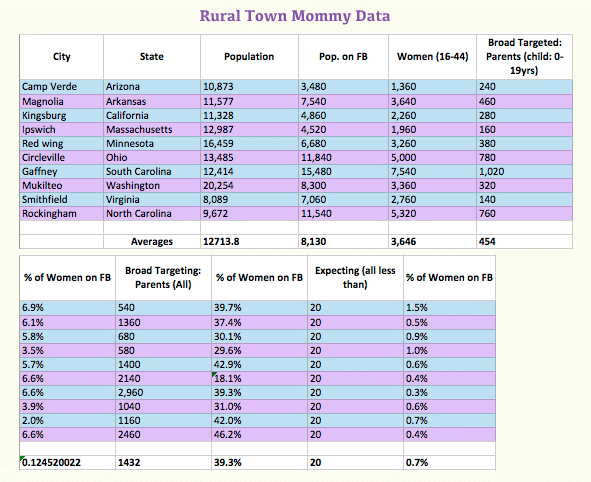The height and width of the screenshot is (482, 591).
Task: Click the Camp Verde city cell
Action: pos(61,87)
